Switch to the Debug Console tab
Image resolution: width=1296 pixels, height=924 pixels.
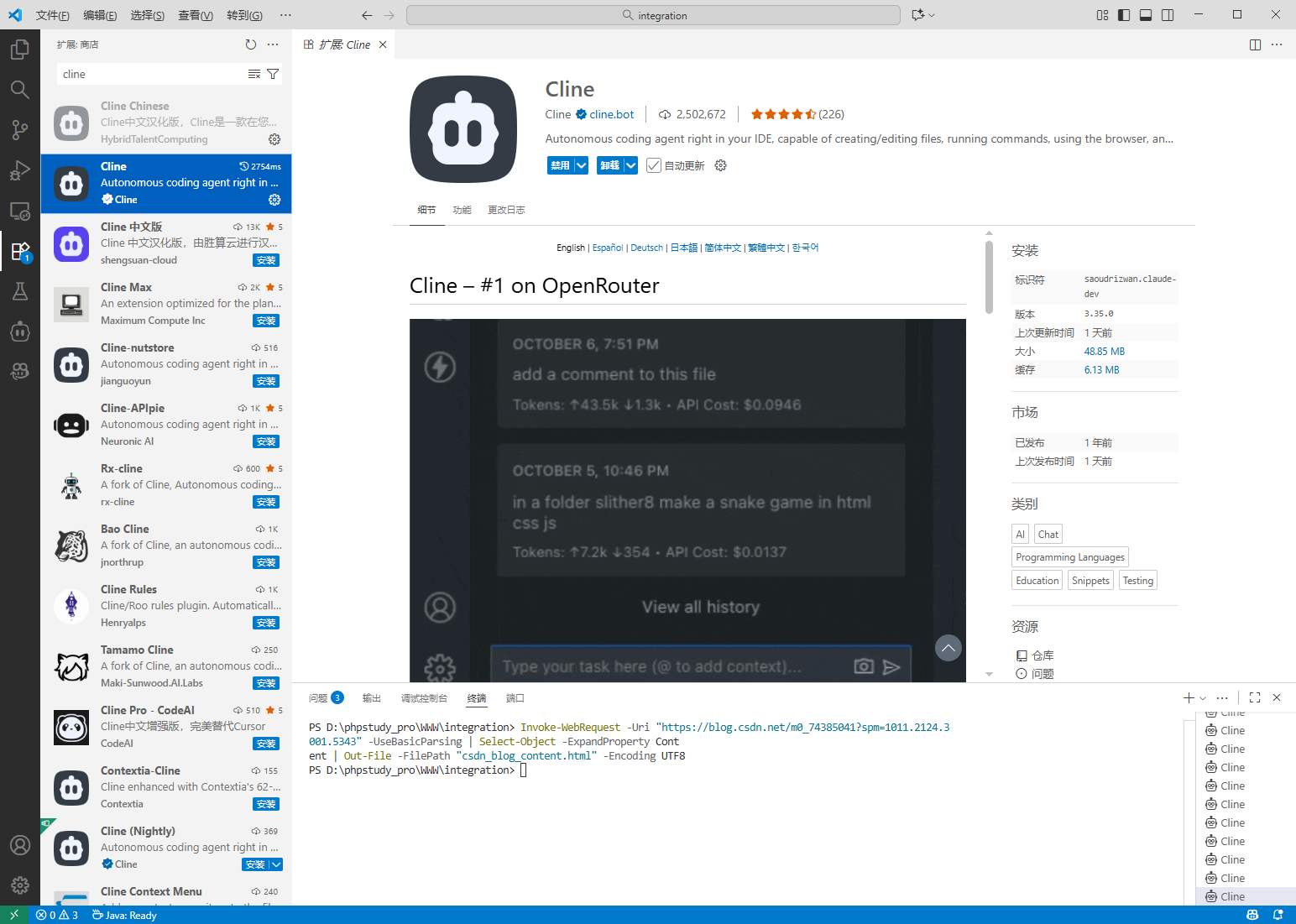coord(424,698)
